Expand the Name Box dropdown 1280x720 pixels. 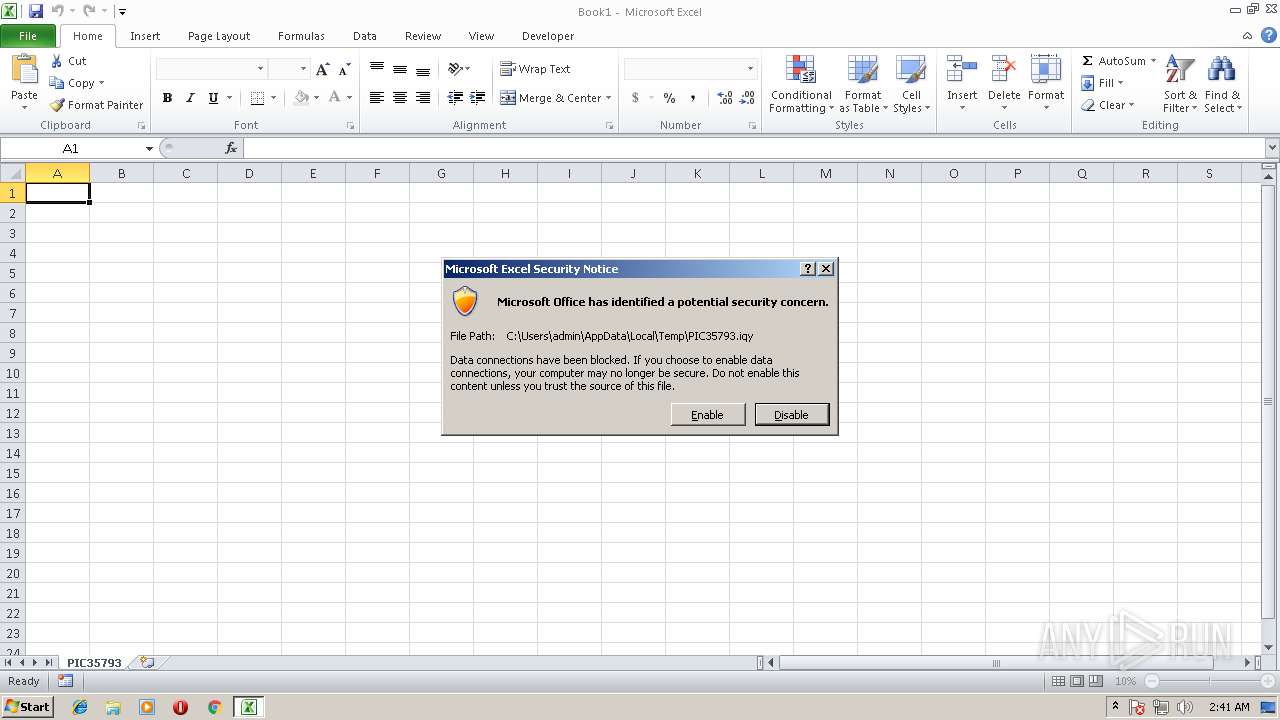pos(149,148)
